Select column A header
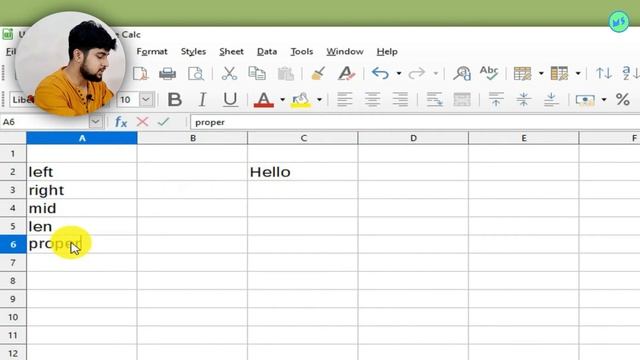Viewport: 640px width, 360px height. tap(82, 138)
